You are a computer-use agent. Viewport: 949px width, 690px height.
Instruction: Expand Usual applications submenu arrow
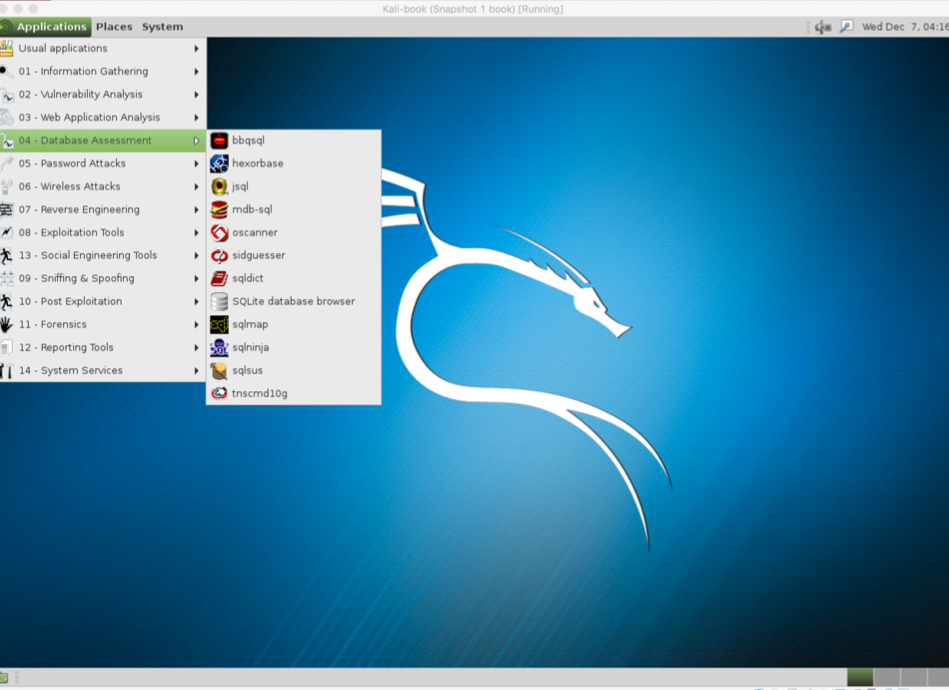pyautogui.click(x=196, y=48)
